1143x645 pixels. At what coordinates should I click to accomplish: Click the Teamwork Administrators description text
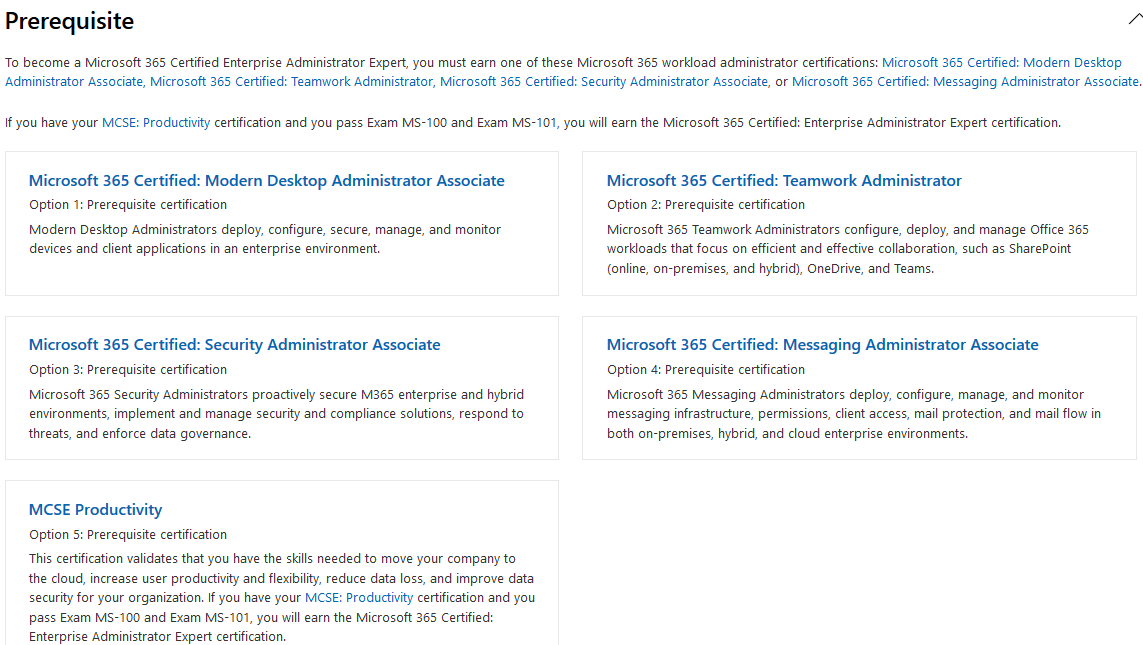point(848,249)
